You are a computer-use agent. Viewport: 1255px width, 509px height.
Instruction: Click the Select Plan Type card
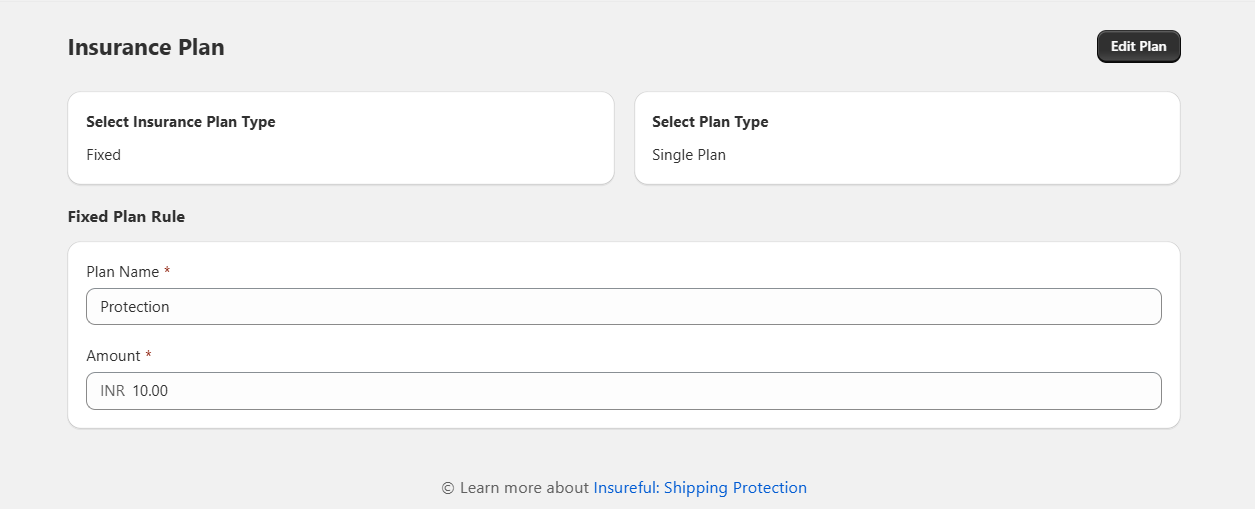coord(907,138)
